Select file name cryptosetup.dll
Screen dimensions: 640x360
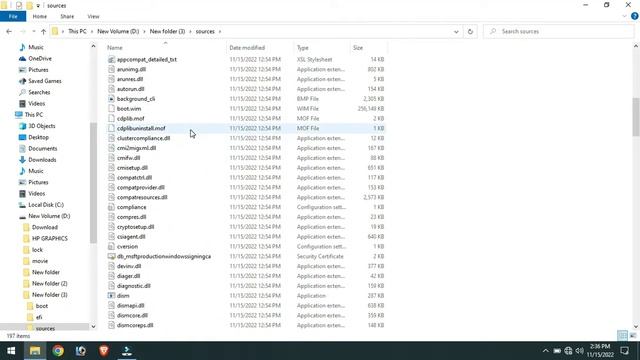click(136, 227)
